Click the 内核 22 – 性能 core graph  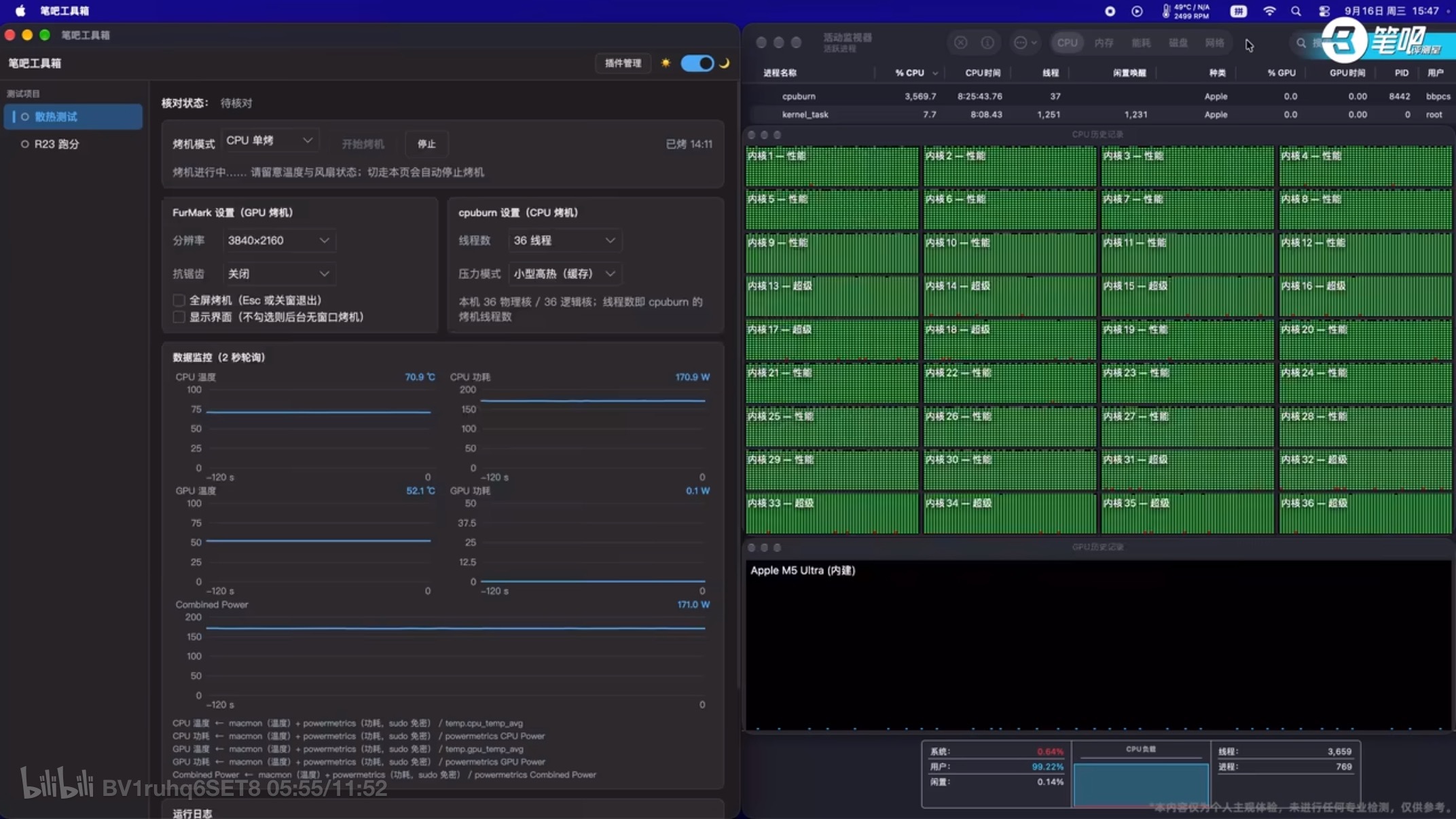click(x=1010, y=383)
